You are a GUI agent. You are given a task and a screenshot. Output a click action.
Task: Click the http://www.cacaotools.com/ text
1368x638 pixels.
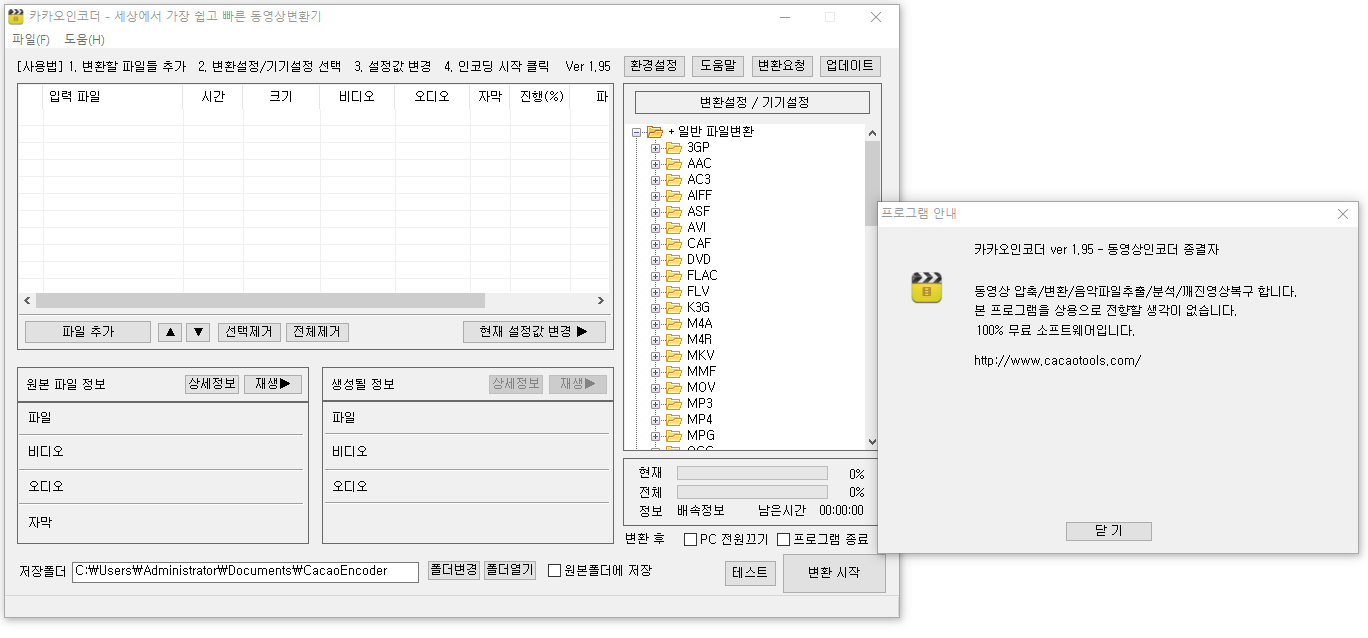[1057, 360]
